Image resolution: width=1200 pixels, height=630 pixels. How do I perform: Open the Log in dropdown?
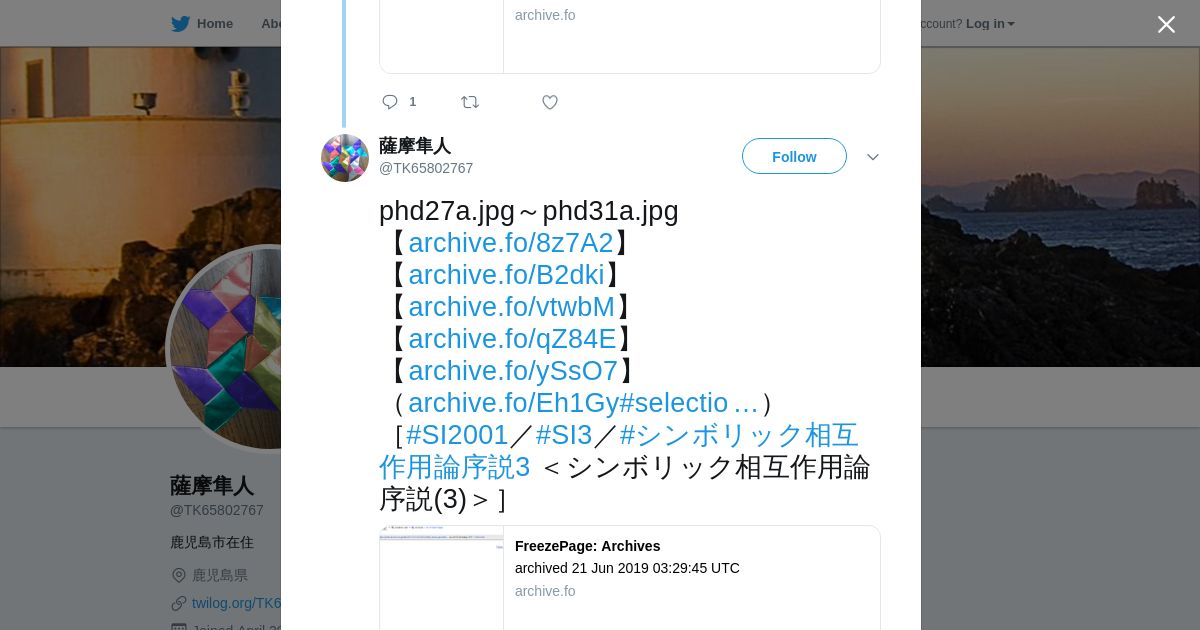pyautogui.click(x=990, y=23)
